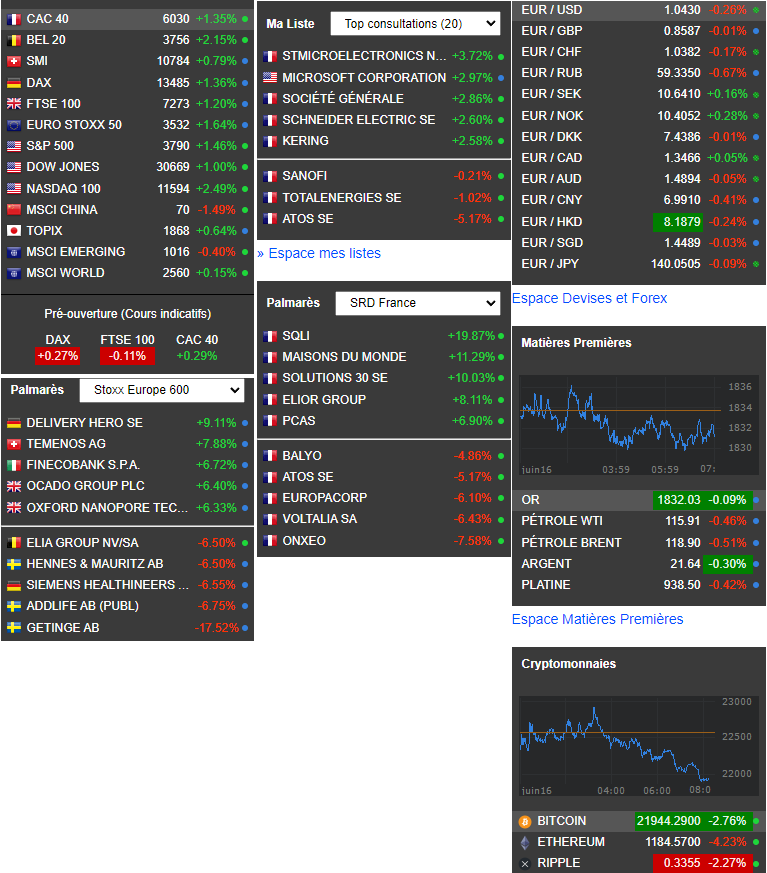Image resolution: width=767 pixels, height=873 pixels.
Task: Expand the Stoxx Europe 600 dropdown
Action: click(162, 390)
